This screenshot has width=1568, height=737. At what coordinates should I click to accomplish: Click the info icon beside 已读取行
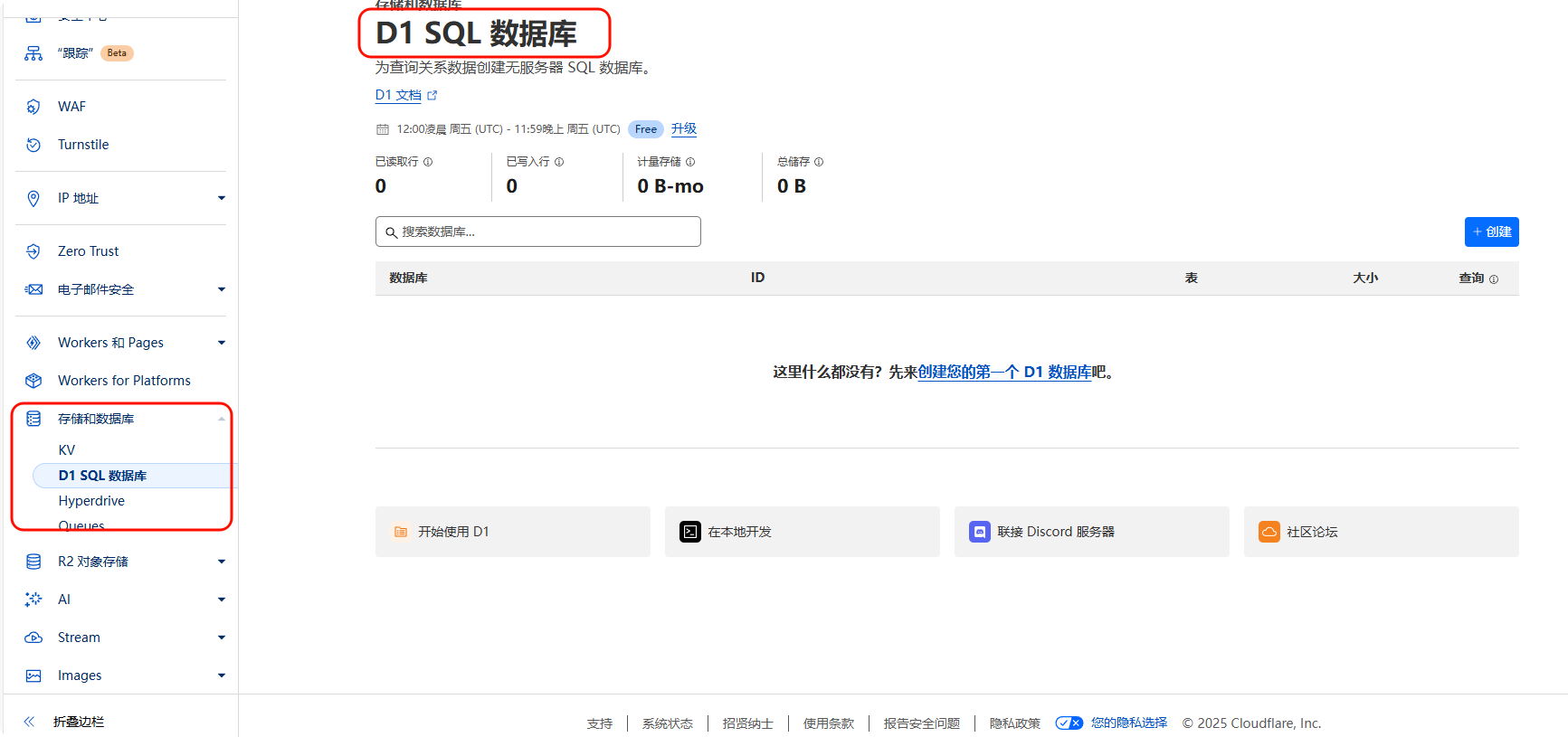(428, 162)
